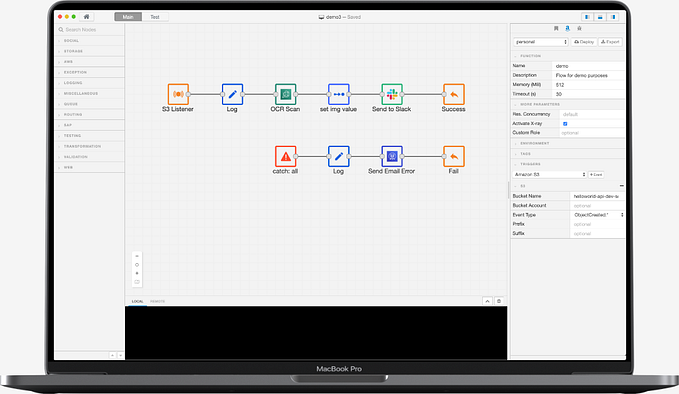Click the Prefix optional field
Screen dimensions: 679x394
597,224
